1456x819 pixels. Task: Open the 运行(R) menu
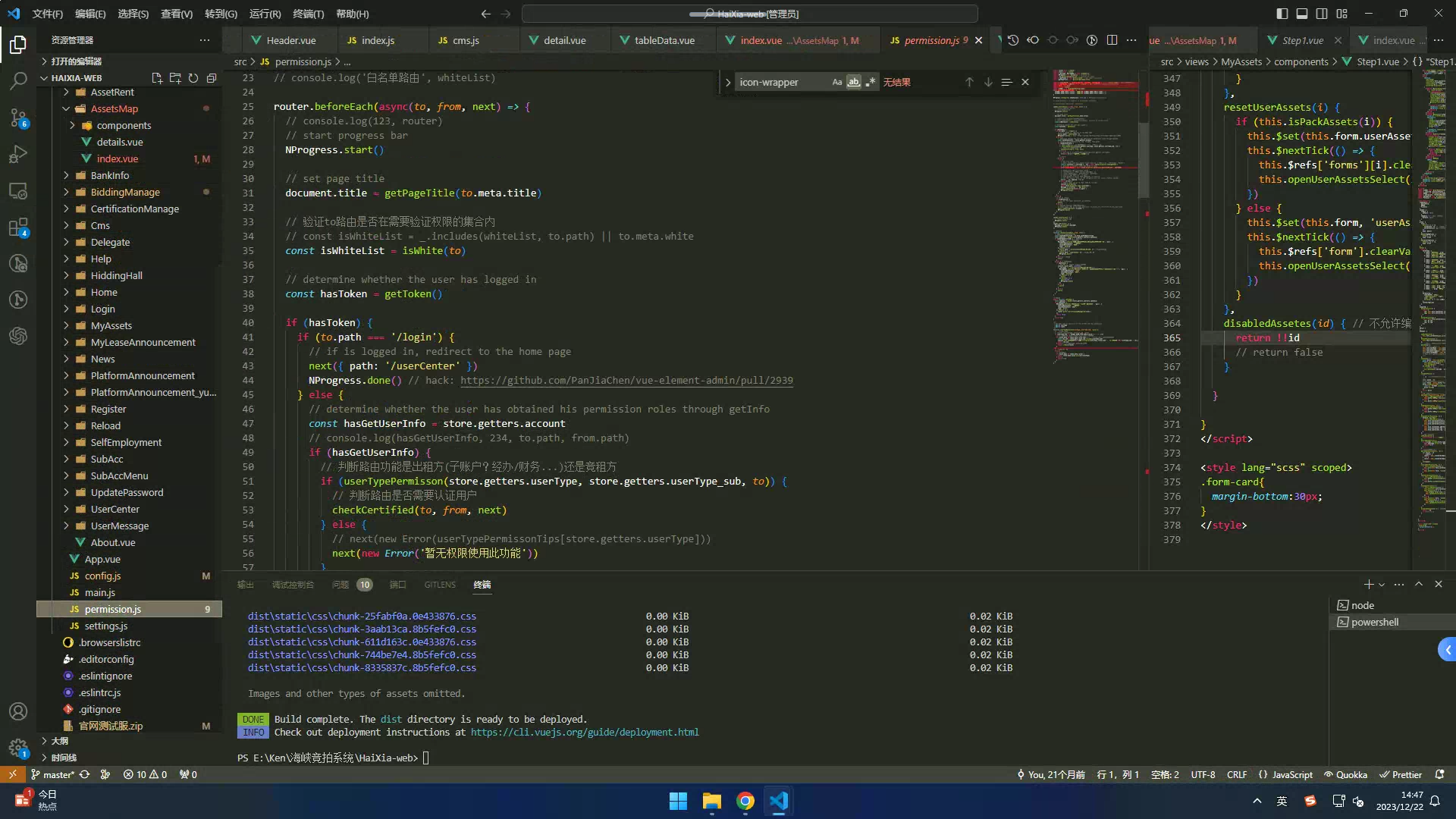[265, 14]
